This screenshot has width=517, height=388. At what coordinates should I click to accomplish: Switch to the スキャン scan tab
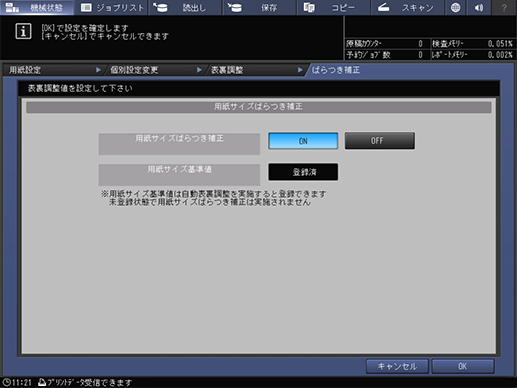tap(407, 7)
